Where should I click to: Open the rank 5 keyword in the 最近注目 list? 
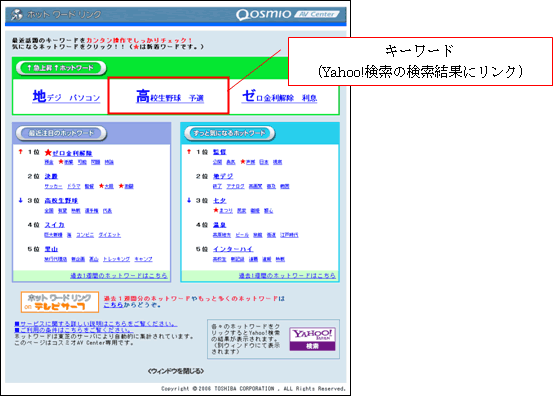click(51, 249)
